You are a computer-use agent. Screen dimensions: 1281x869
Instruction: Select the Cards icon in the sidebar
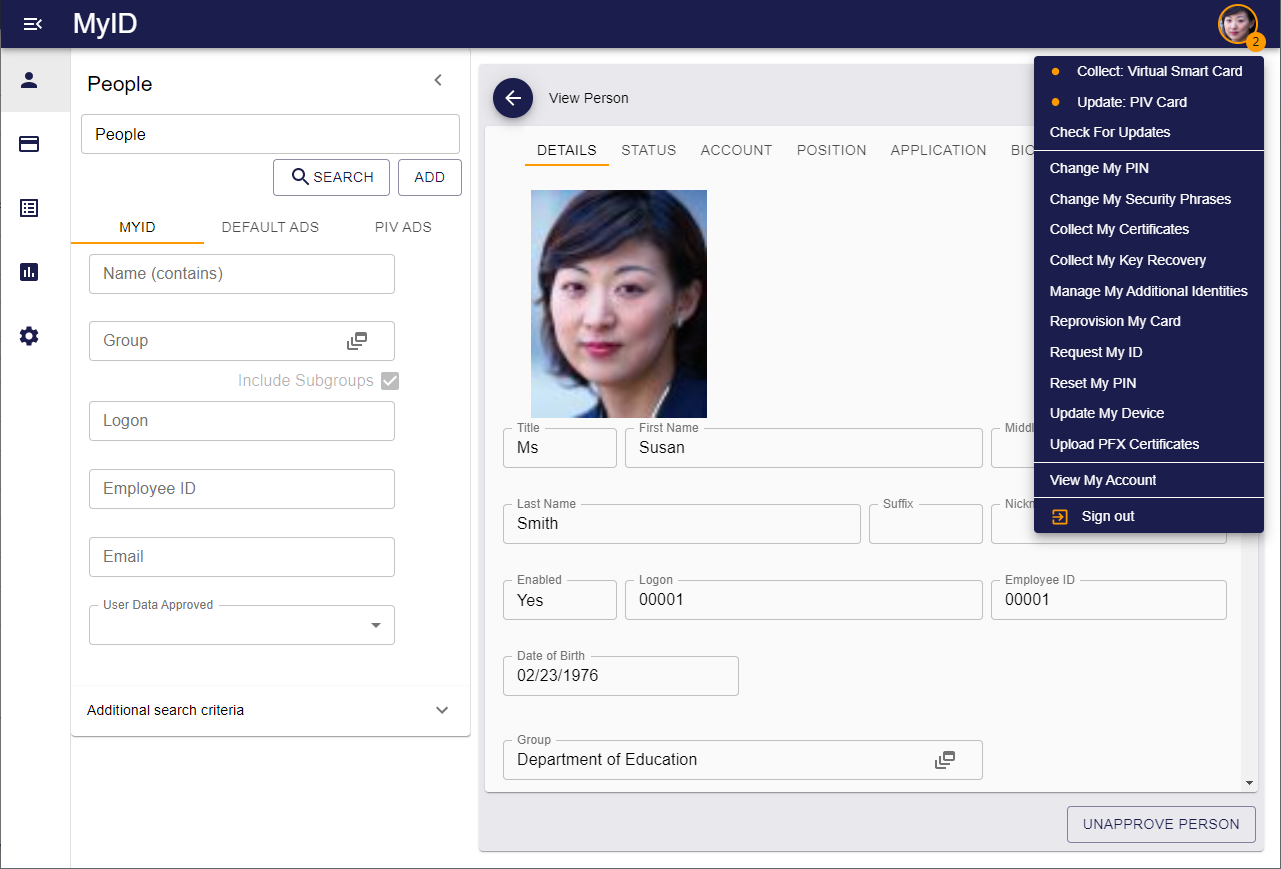[28, 144]
